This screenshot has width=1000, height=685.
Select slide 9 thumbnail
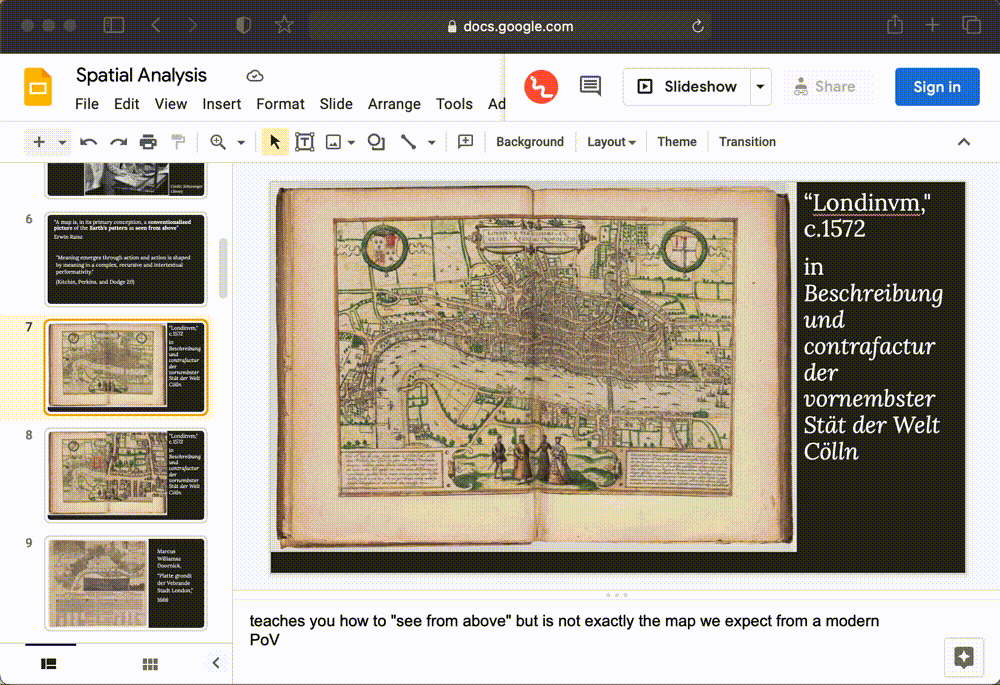click(126, 584)
